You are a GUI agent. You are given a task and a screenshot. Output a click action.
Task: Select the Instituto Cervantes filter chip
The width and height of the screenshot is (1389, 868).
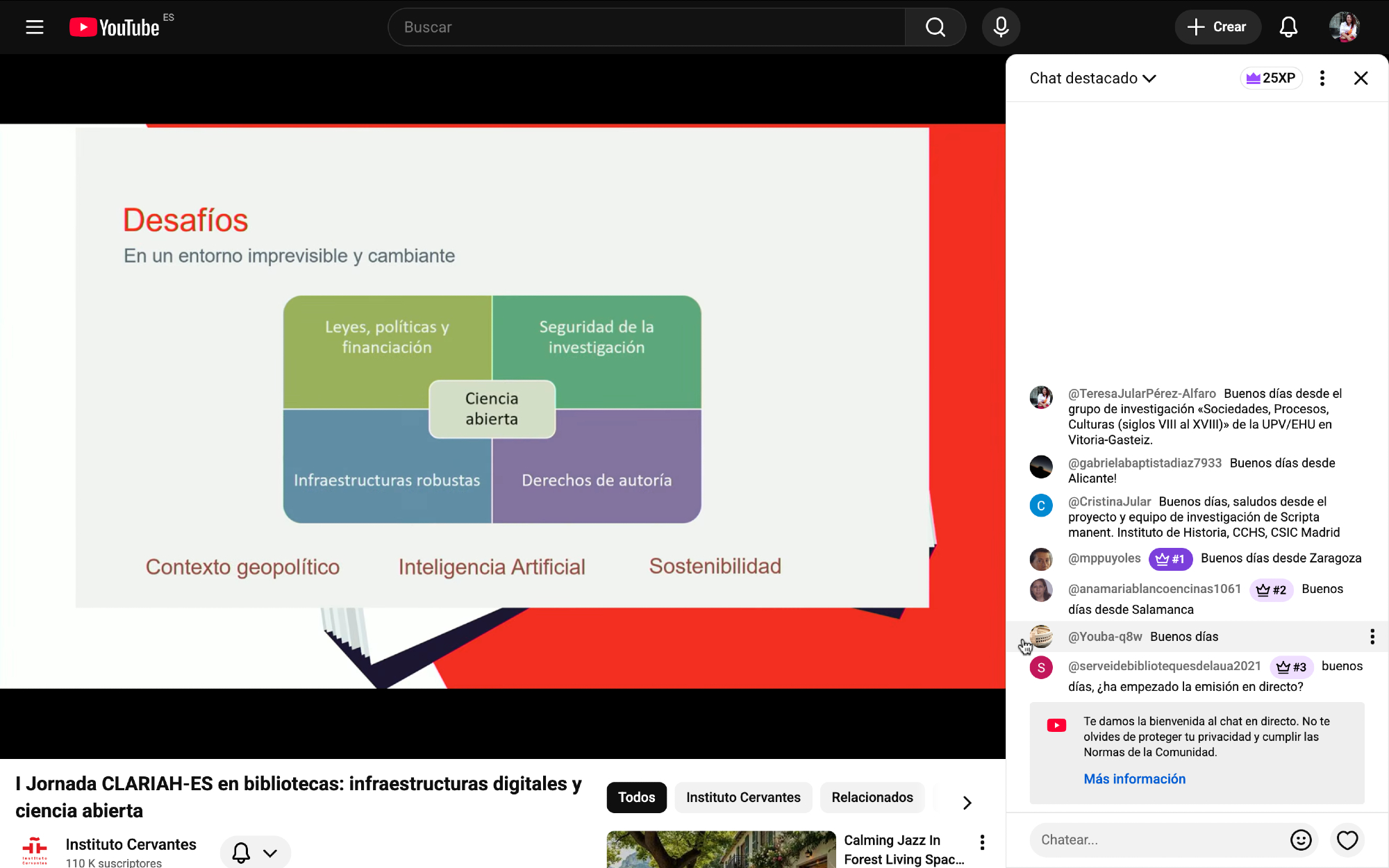point(743,797)
